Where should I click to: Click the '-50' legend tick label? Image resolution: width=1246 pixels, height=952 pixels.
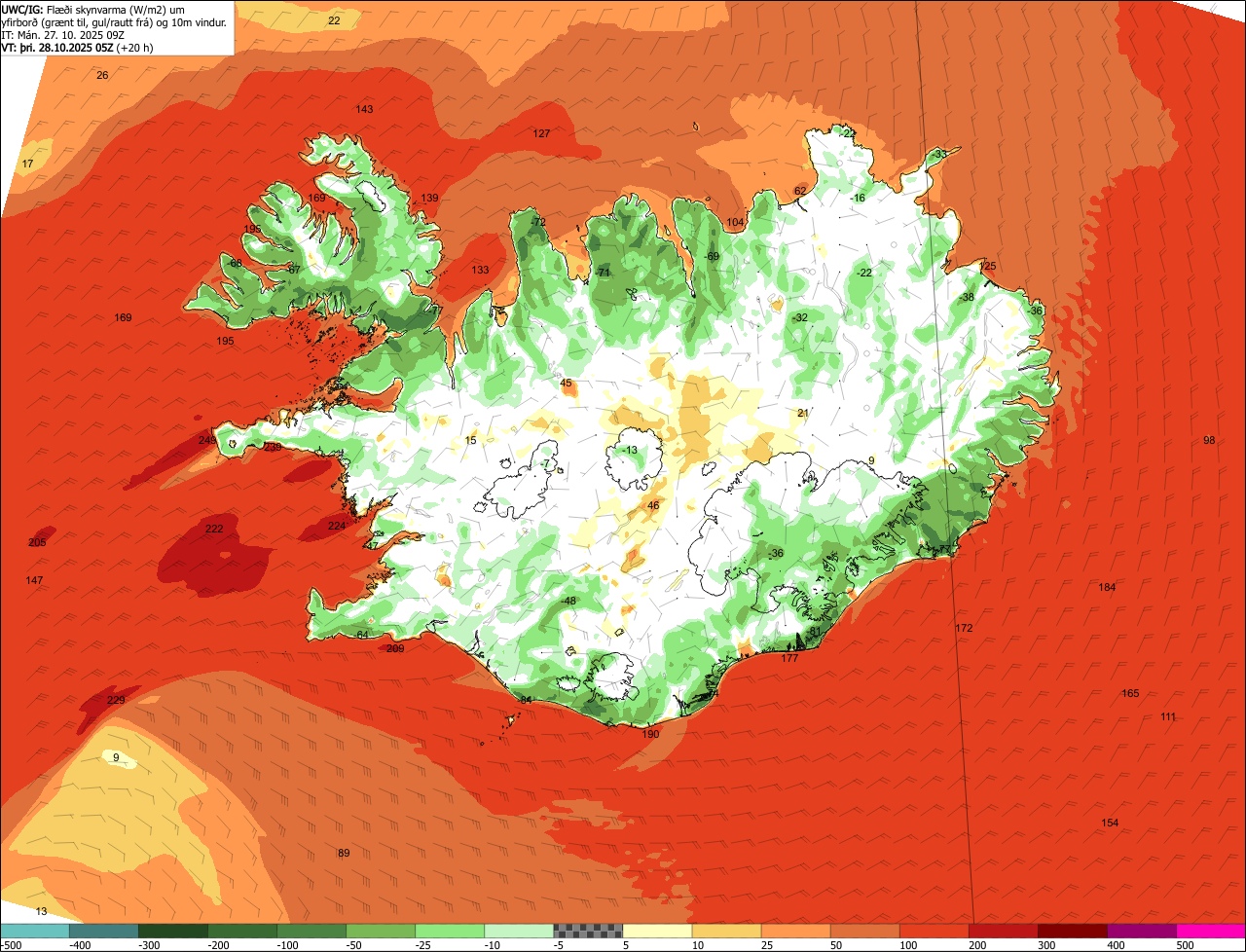pos(356,945)
